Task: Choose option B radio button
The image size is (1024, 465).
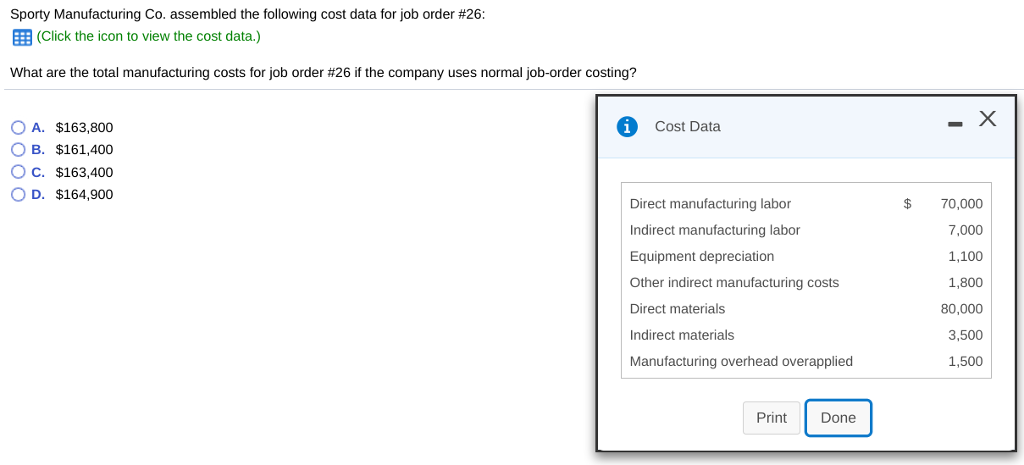Action: pyautogui.click(x=18, y=150)
